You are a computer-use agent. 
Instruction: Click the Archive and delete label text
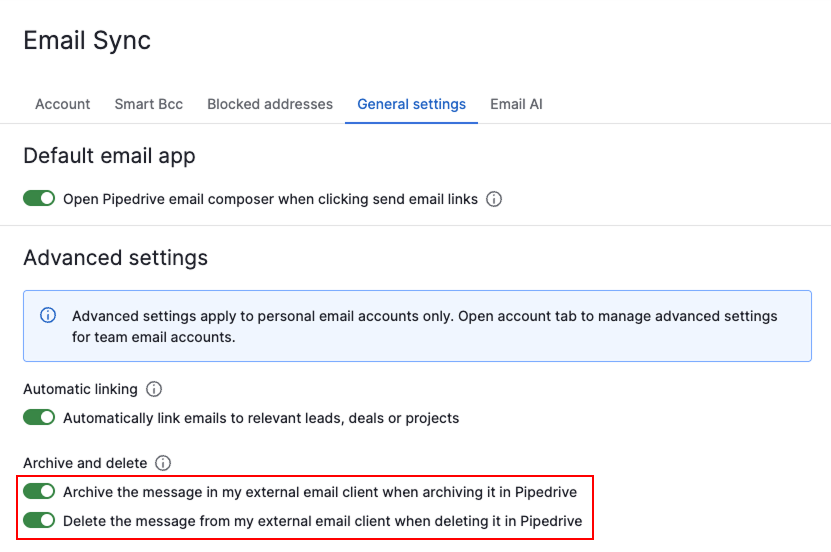tap(85, 463)
